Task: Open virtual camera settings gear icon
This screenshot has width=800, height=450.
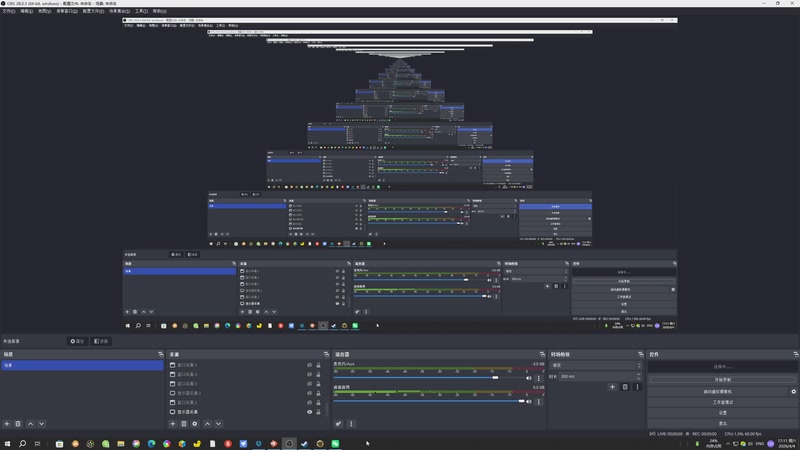Action: 793,391
